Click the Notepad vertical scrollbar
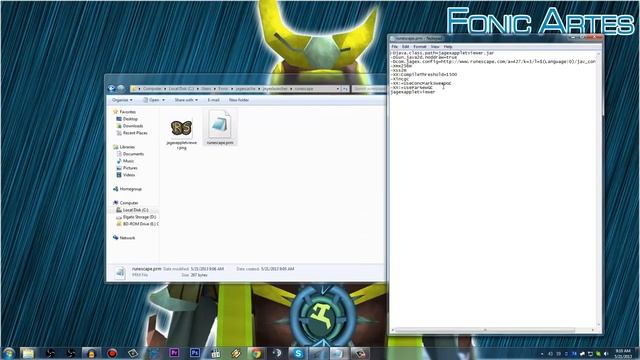This screenshot has width=640, height=360. click(x=600, y=189)
